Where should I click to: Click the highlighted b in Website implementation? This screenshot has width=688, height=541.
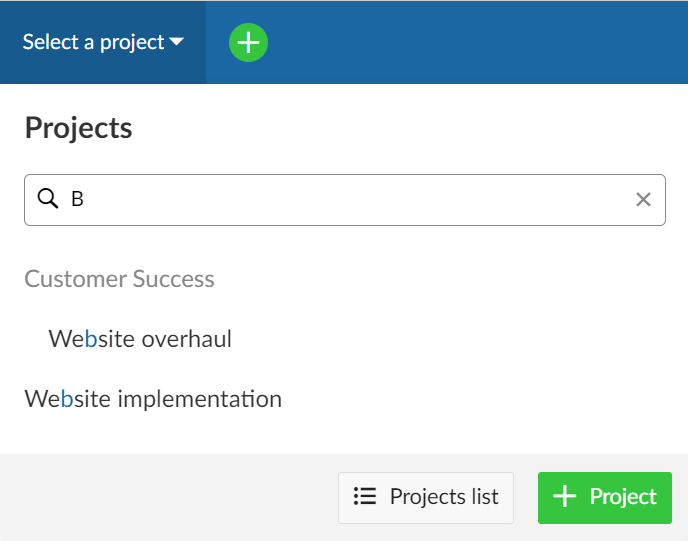(x=67, y=399)
